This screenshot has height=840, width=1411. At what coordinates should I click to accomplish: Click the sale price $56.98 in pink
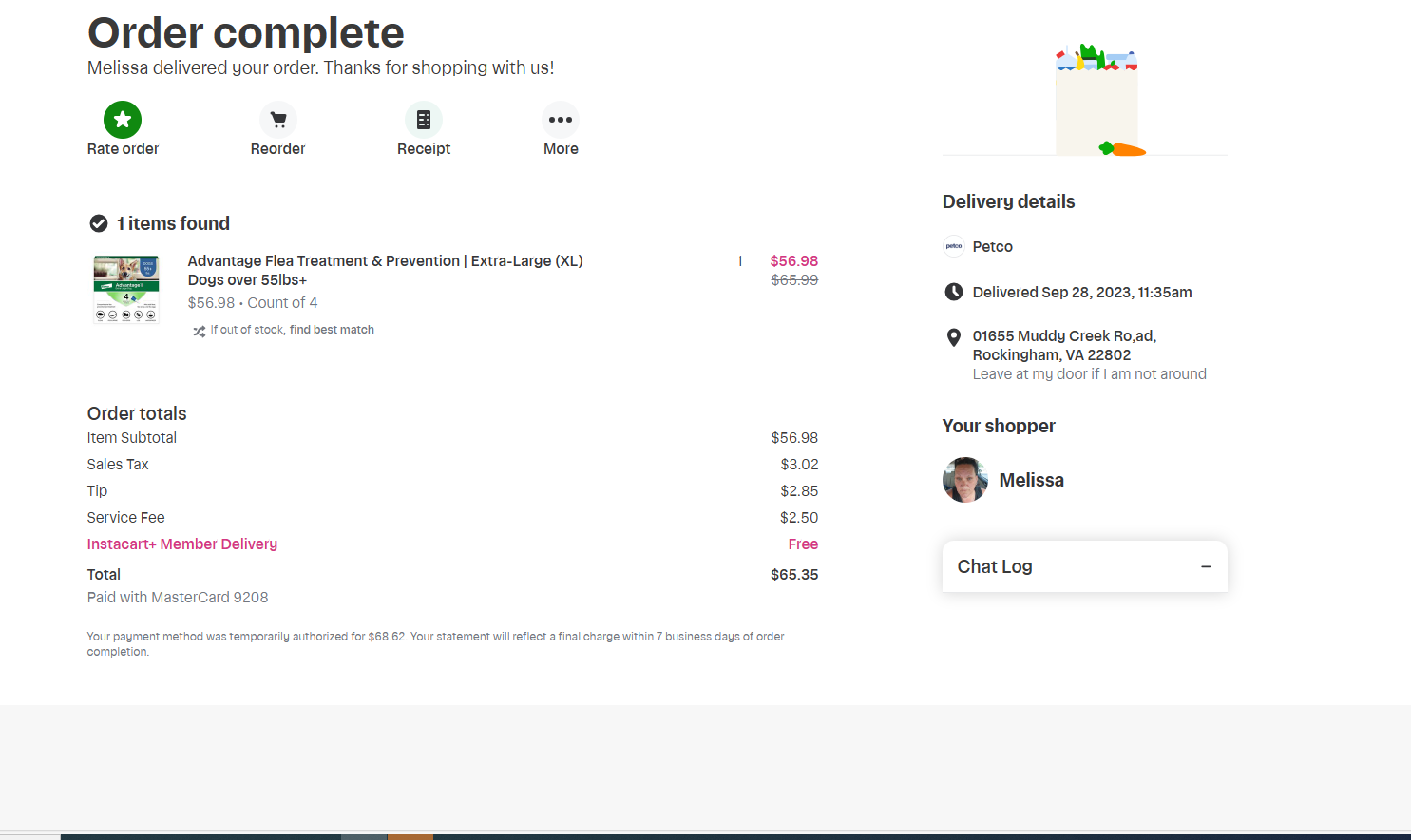tap(793, 261)
